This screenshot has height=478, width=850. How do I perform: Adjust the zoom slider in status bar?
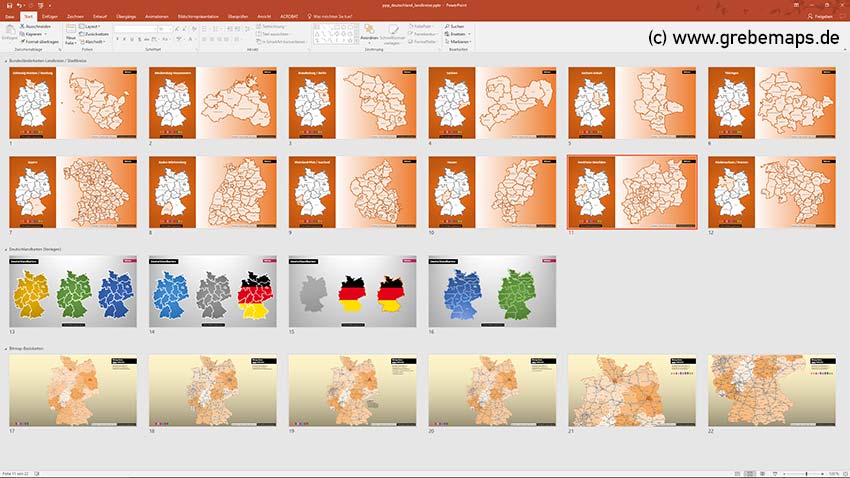tap(806, 473)
